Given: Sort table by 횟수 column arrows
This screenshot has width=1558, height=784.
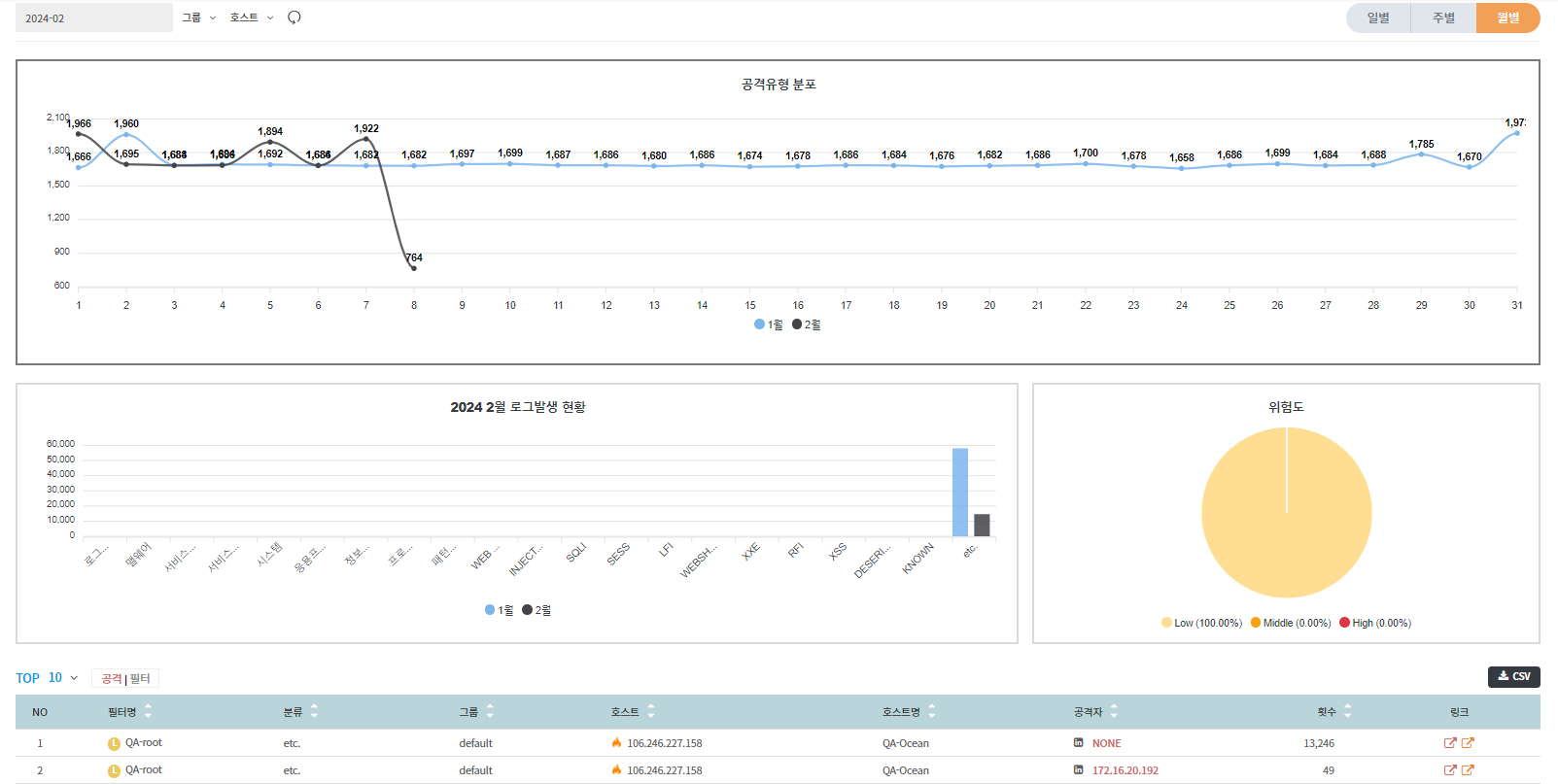Looking at the screenshot, I should [x=1348, y=712].
